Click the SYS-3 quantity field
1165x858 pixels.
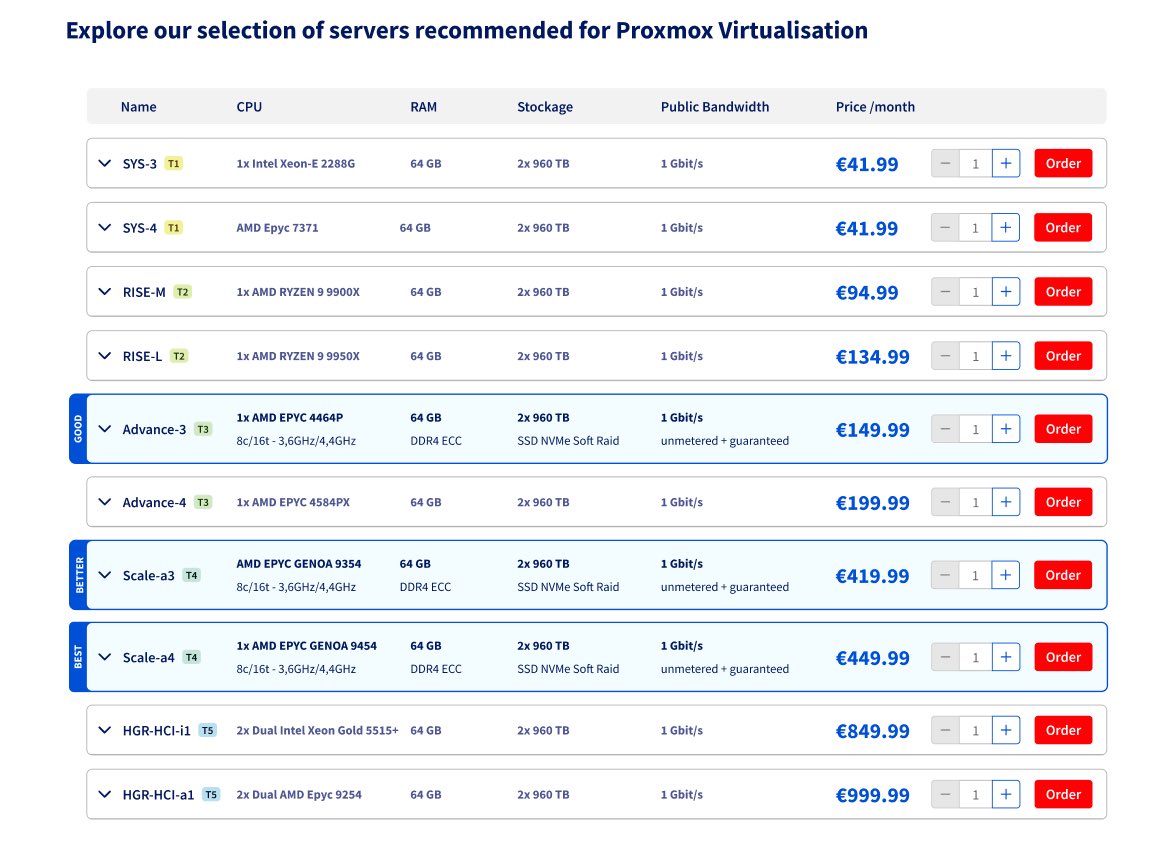[976, 163]
